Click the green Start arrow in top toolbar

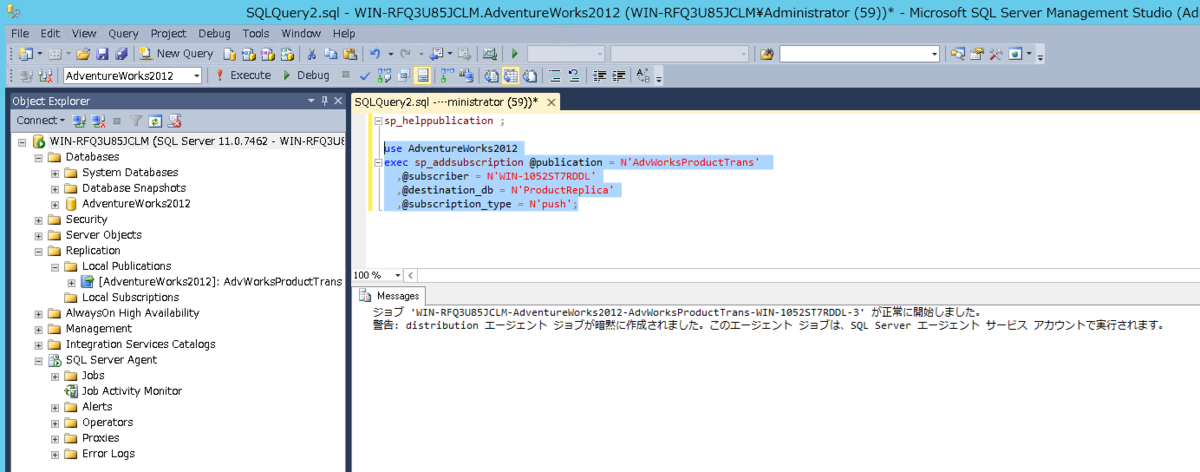tap(514, 53)
